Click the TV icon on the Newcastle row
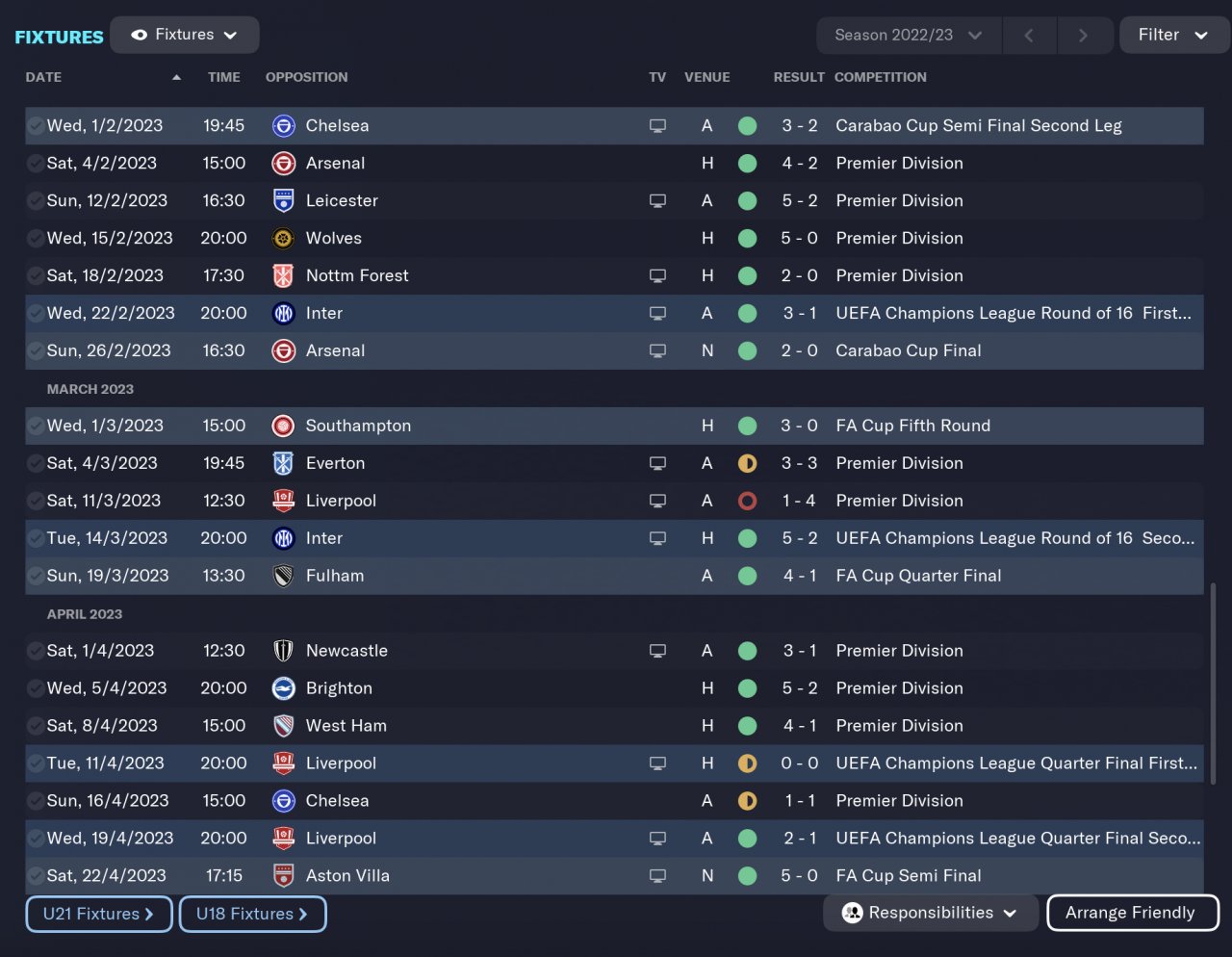The width and height of the screenshot is (1232, 957). coord(657,652)
